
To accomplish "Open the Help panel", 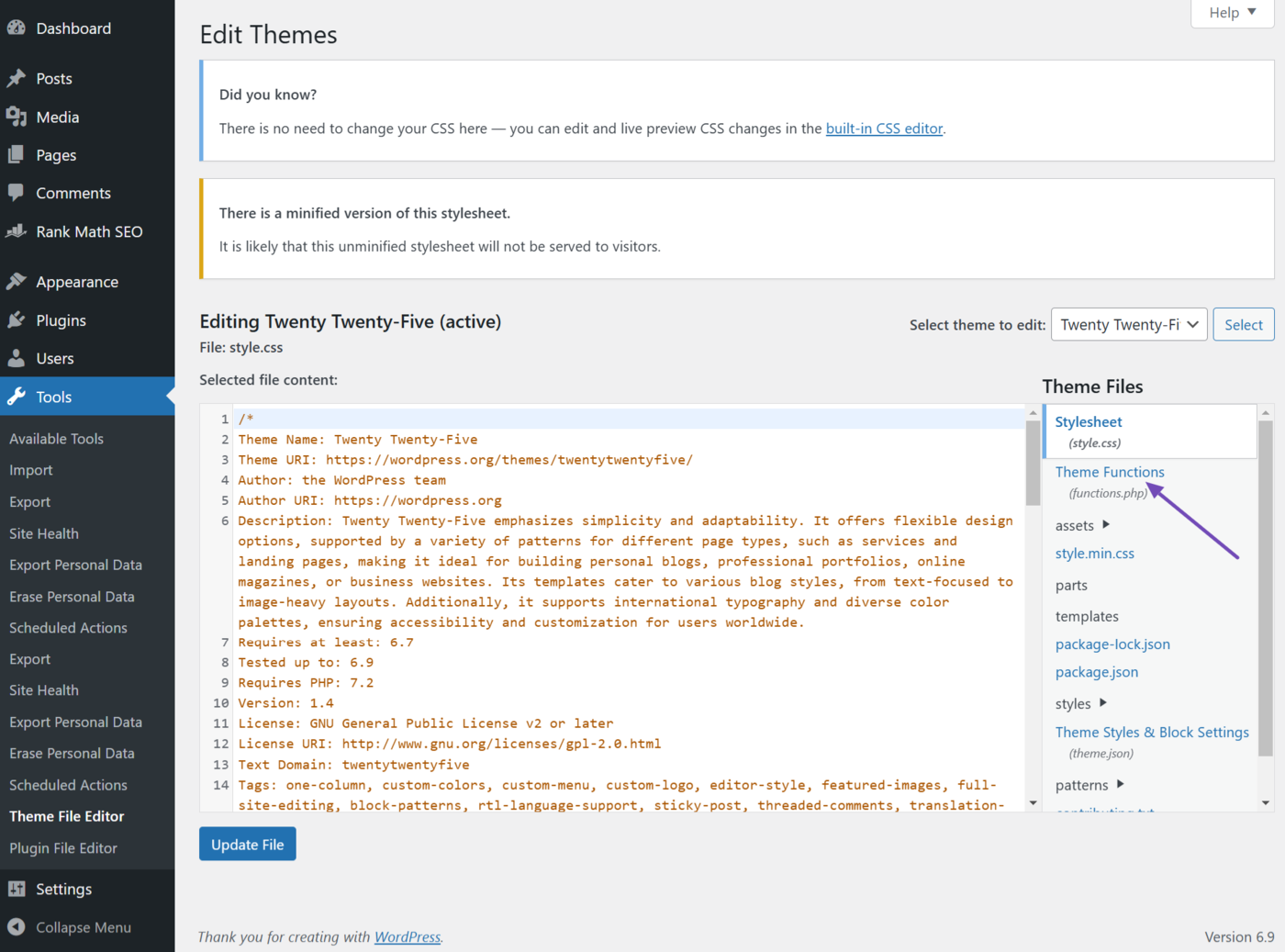I will point(1231,12).
